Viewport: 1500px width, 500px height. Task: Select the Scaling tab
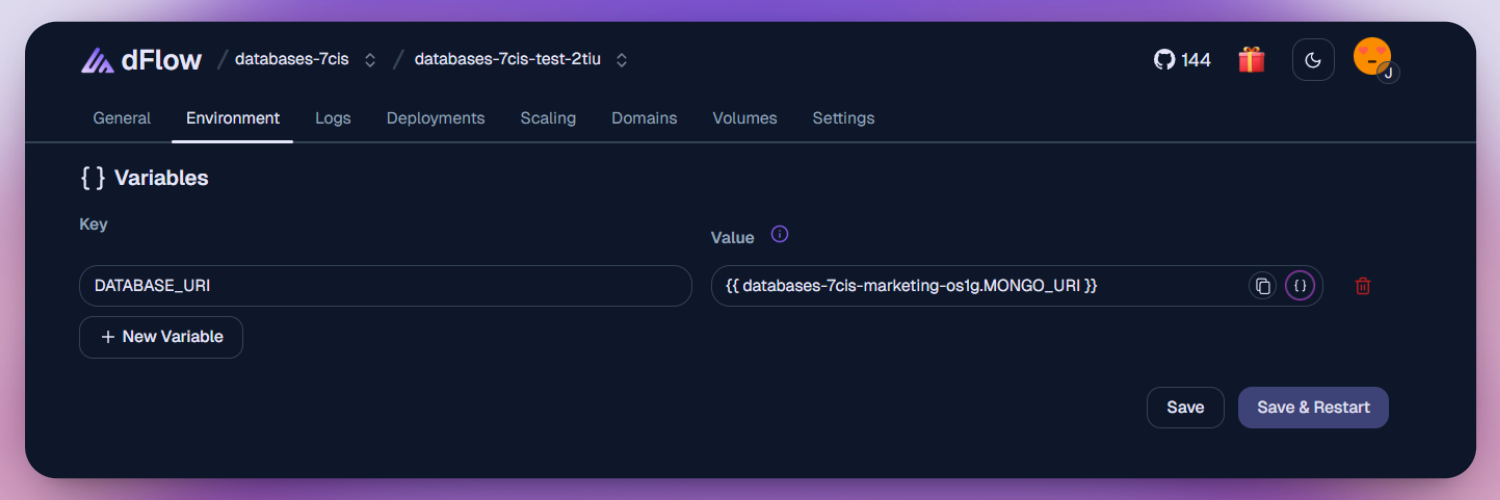point(548,118)
